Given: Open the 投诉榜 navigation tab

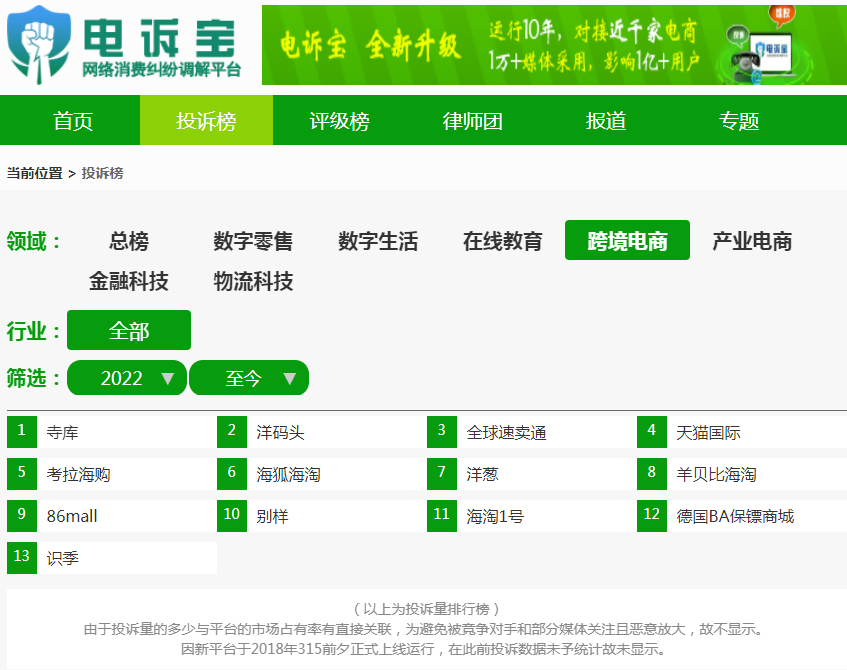Looking at the screenshot, I should (206, 120).
